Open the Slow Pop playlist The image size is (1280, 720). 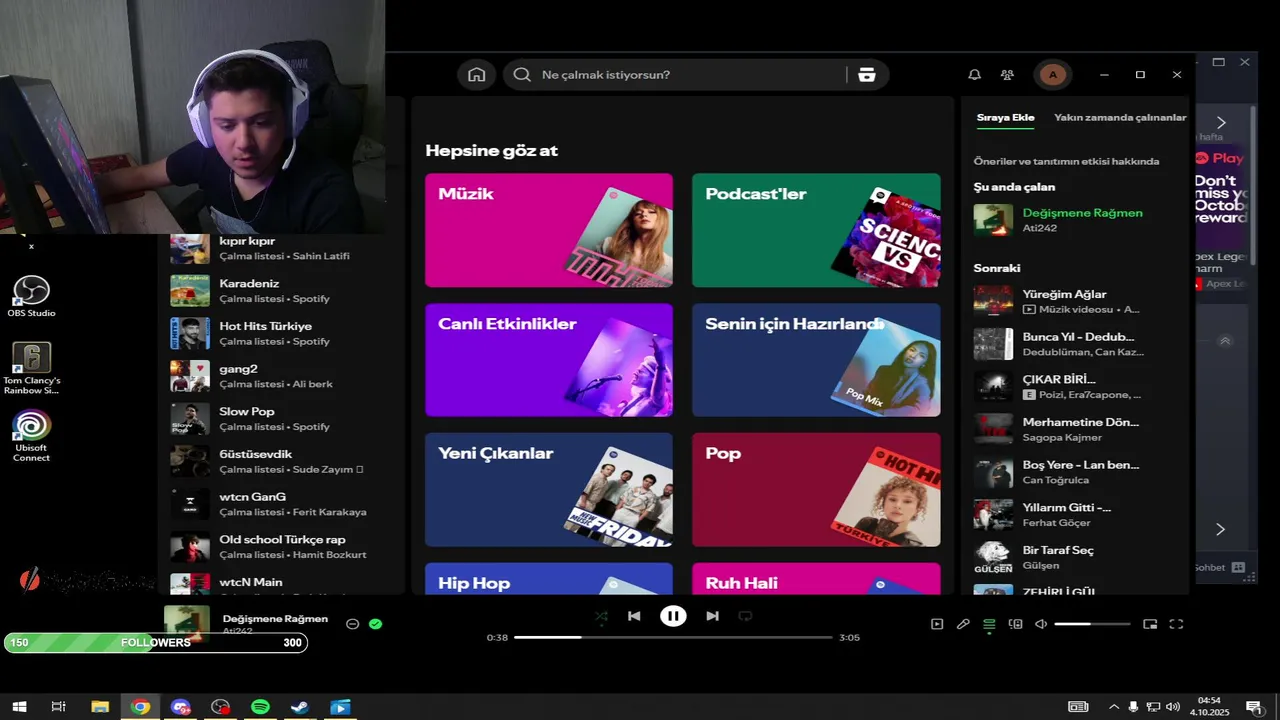(284, 418)
